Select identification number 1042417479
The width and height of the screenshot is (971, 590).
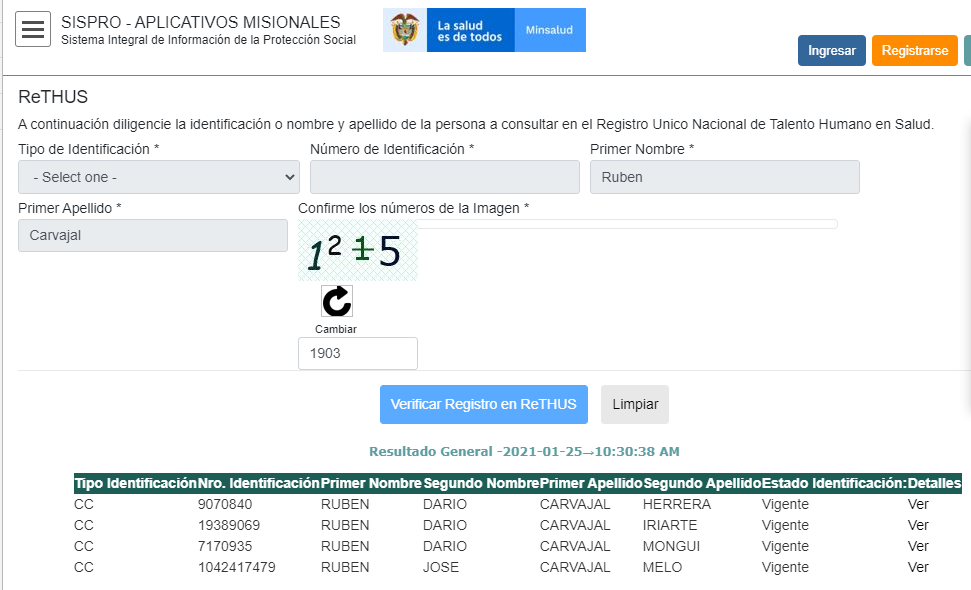pyautogui.click(x=237, y=568)
